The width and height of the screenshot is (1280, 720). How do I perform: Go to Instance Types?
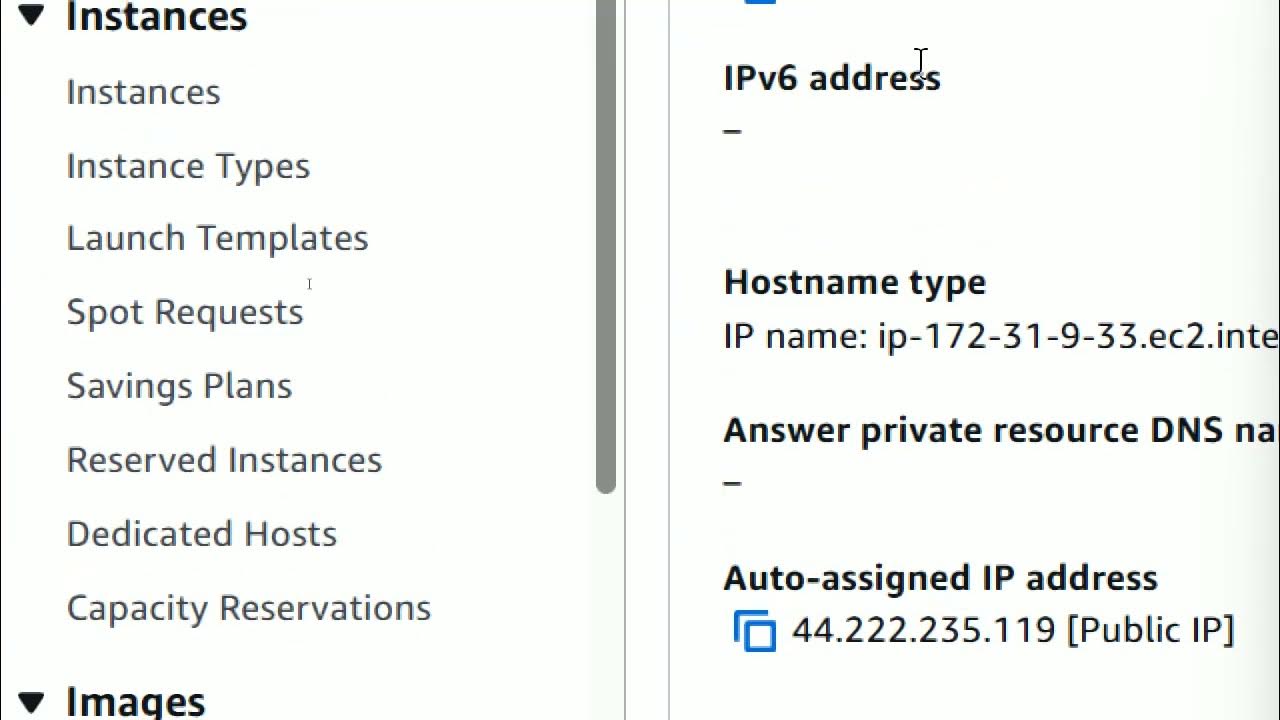tap(188, 166)
